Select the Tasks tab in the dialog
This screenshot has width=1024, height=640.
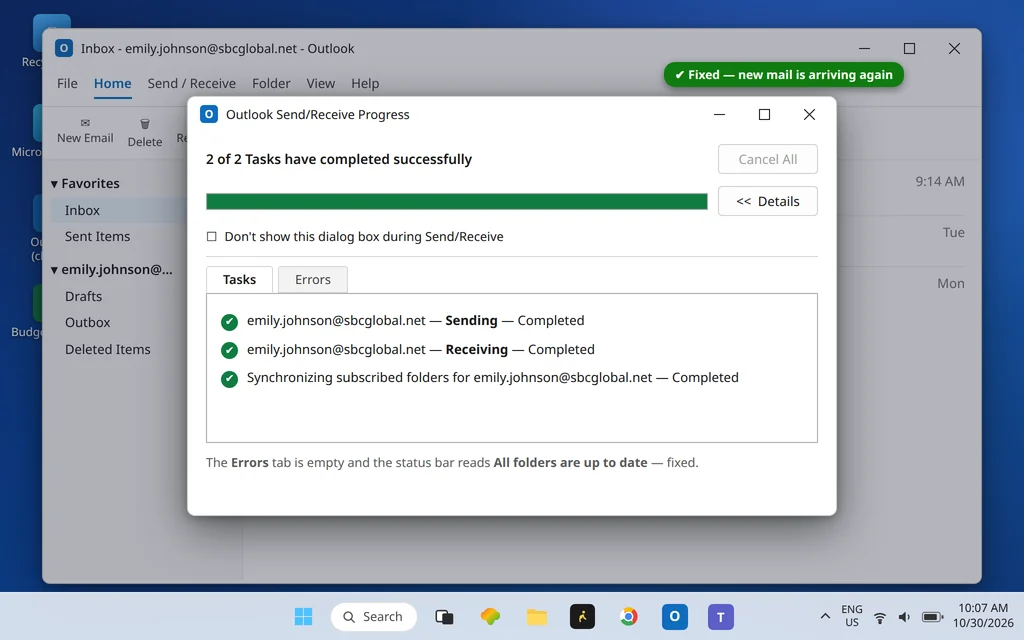(239, 280)
